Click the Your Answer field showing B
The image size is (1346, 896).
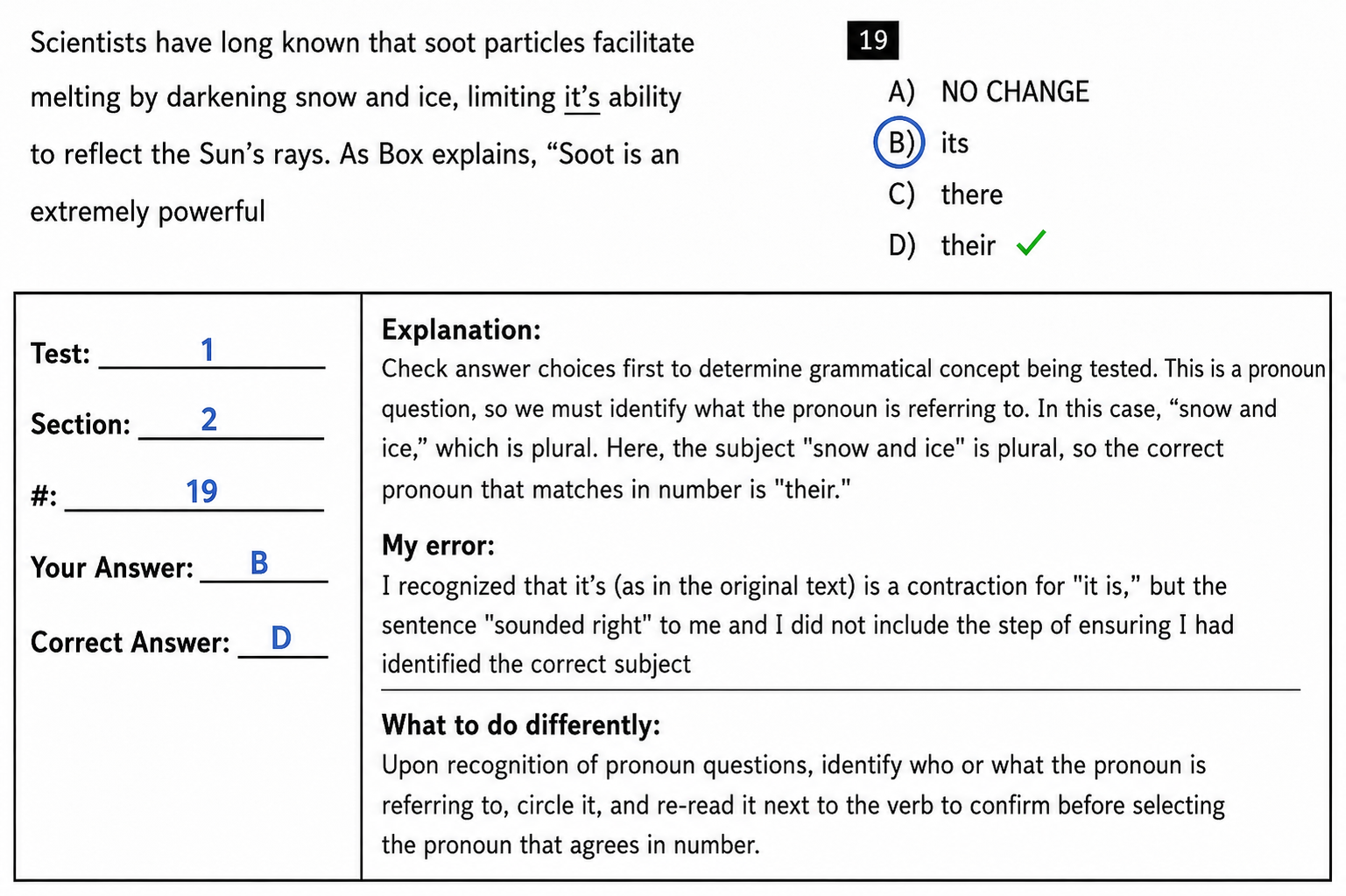coord(264,565)
